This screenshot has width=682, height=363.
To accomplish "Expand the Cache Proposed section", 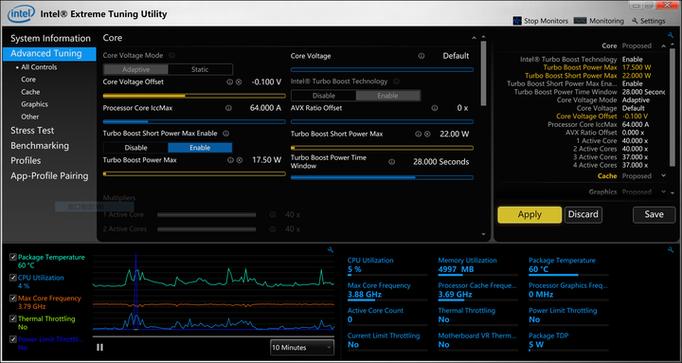I will [663, 176].
